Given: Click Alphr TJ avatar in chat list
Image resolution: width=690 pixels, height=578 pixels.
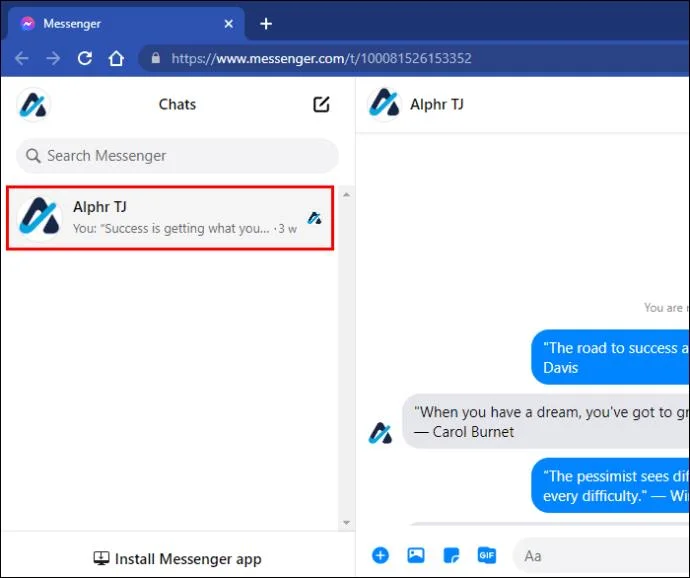Looking at the screenshot, I should click(40, 218).
